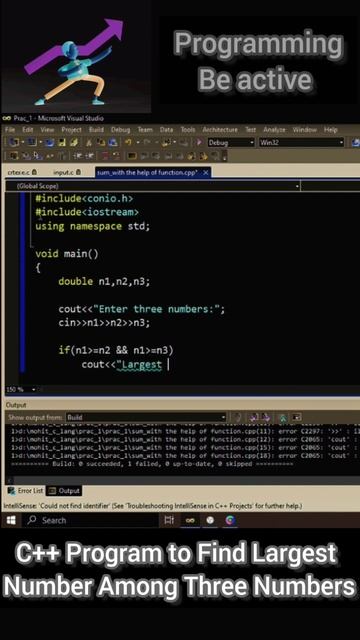
Task: Go to previous message in Output toolbar
Action: tap(254, 417)
